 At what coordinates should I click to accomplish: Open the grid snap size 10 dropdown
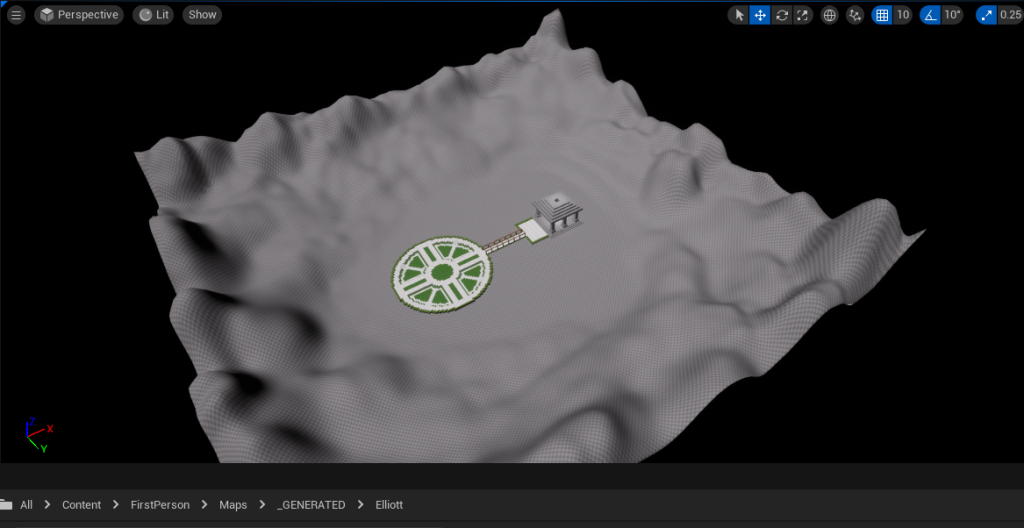pos(903,15)
